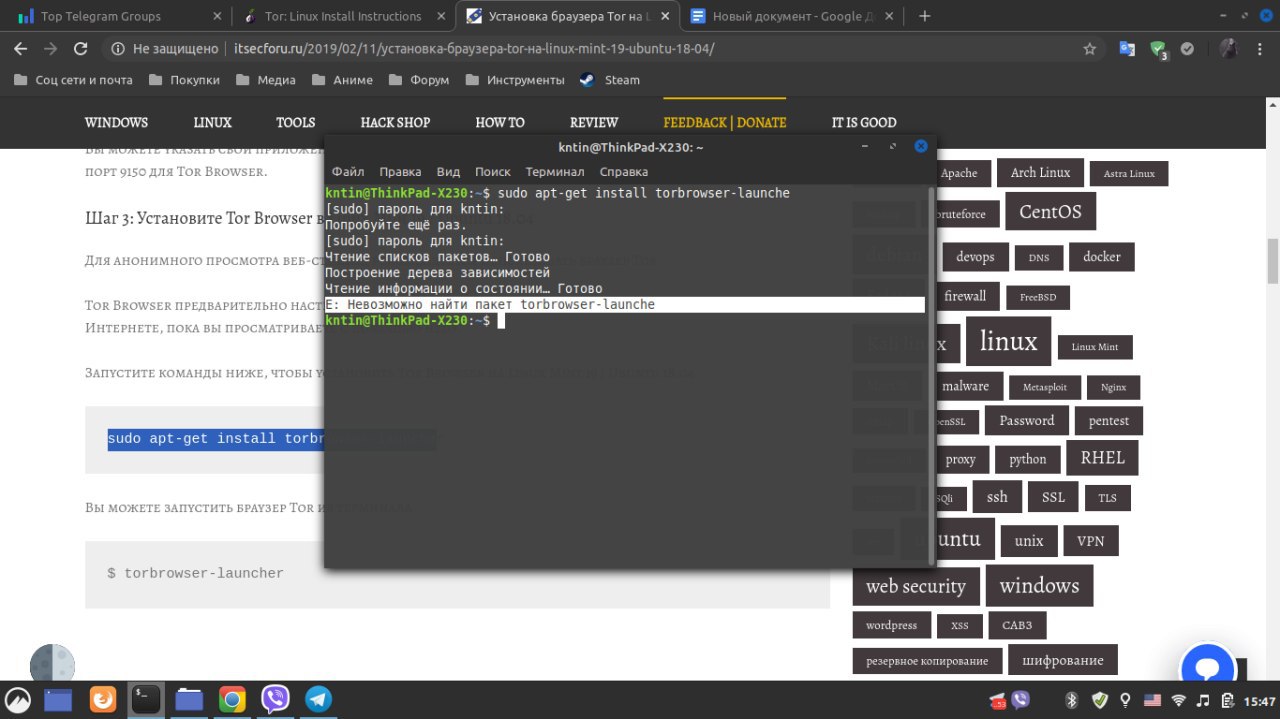Open Telegram from the taskbar
Screen dimensions: 1280x719
(x=318, y=700)
